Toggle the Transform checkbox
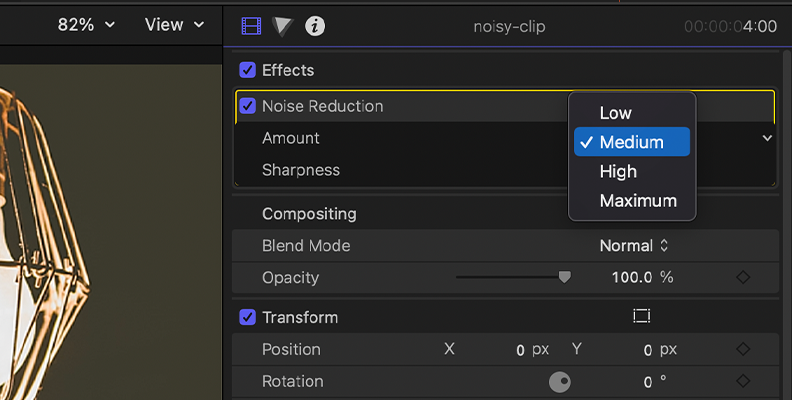This screenshot has height=400, width=792. pos(248,317)
